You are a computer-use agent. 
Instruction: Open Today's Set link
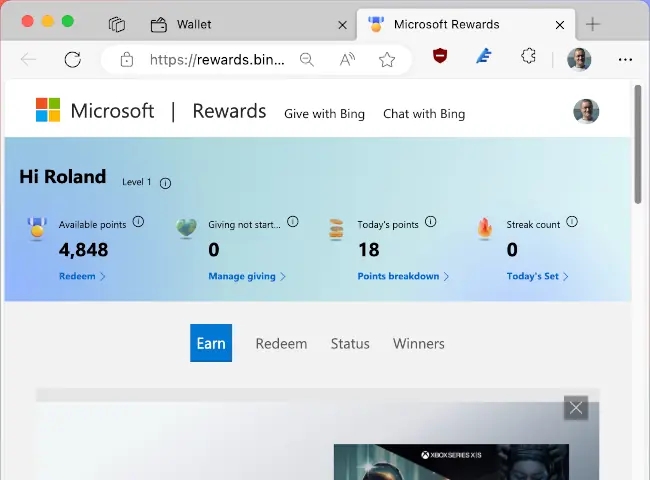[537, 276]
